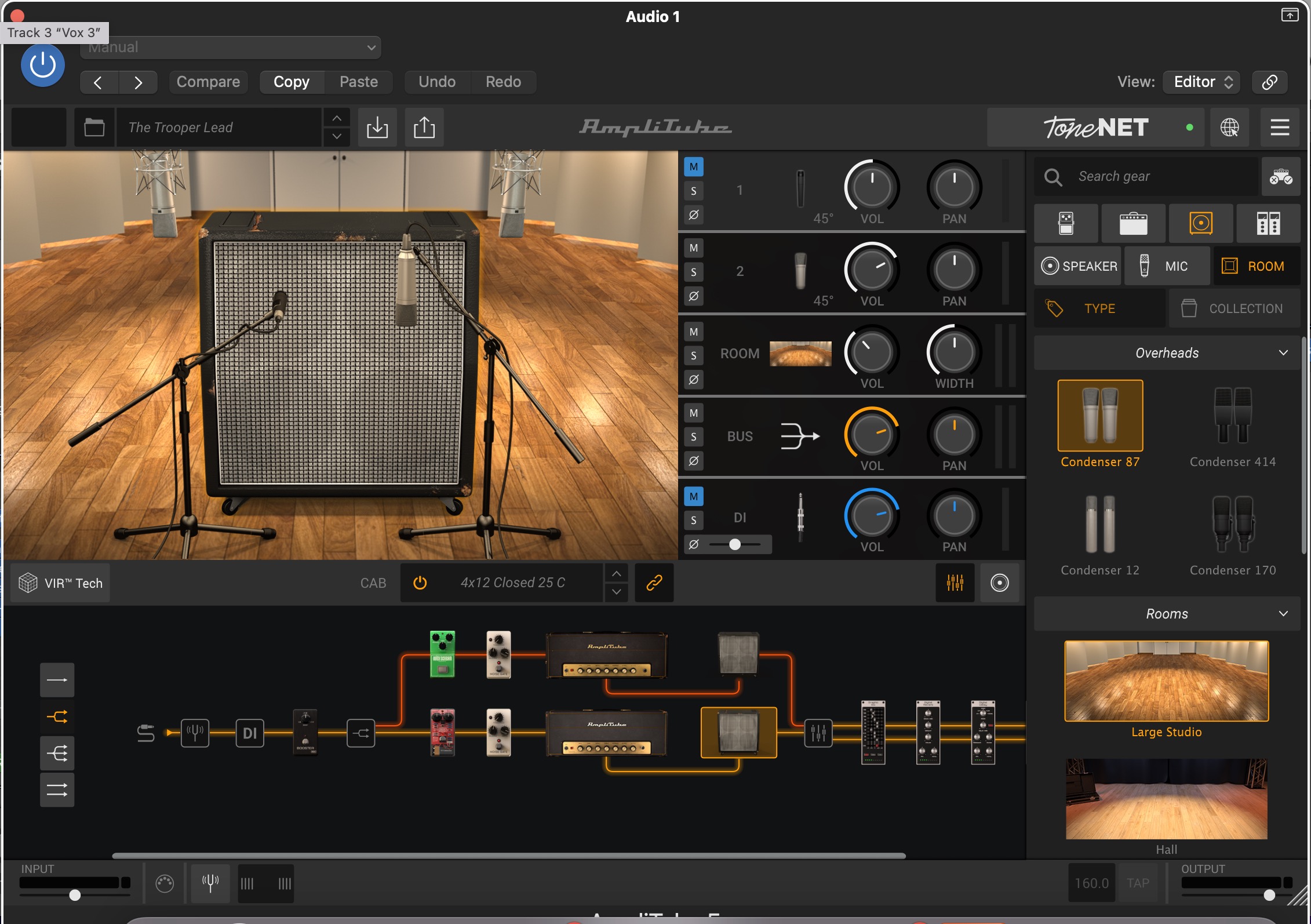Select the amplifier gear category icon

pos(1133,223)
